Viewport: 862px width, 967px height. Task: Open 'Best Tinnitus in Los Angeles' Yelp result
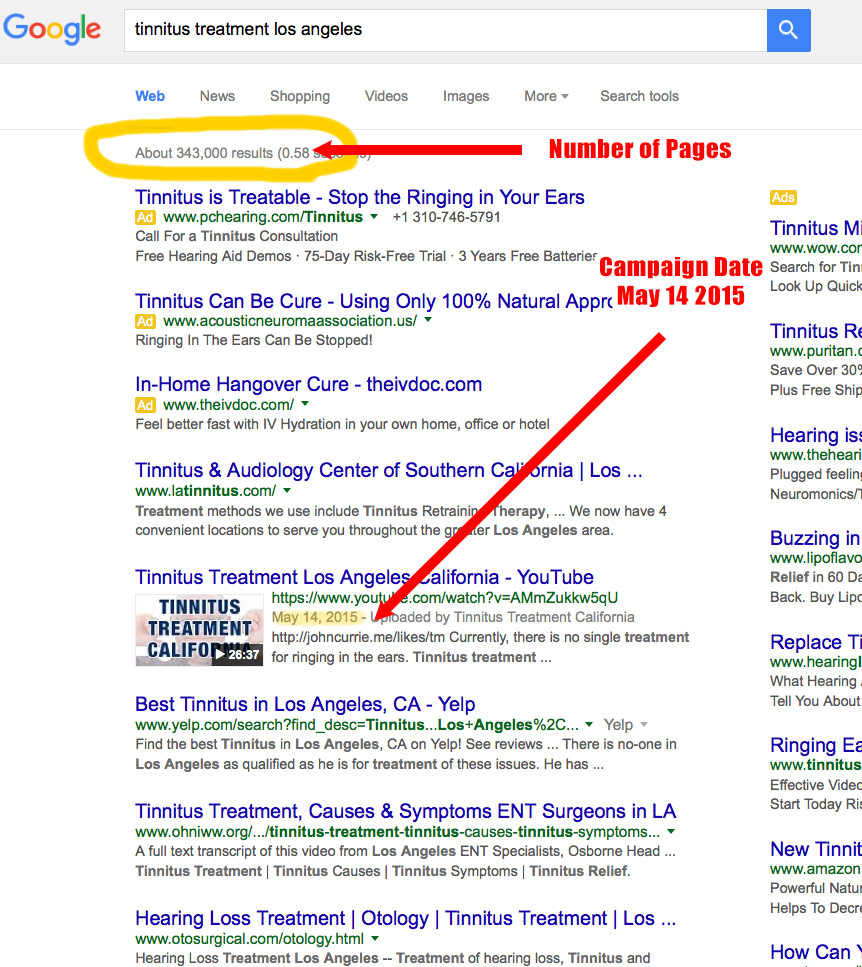coord(305,704)
